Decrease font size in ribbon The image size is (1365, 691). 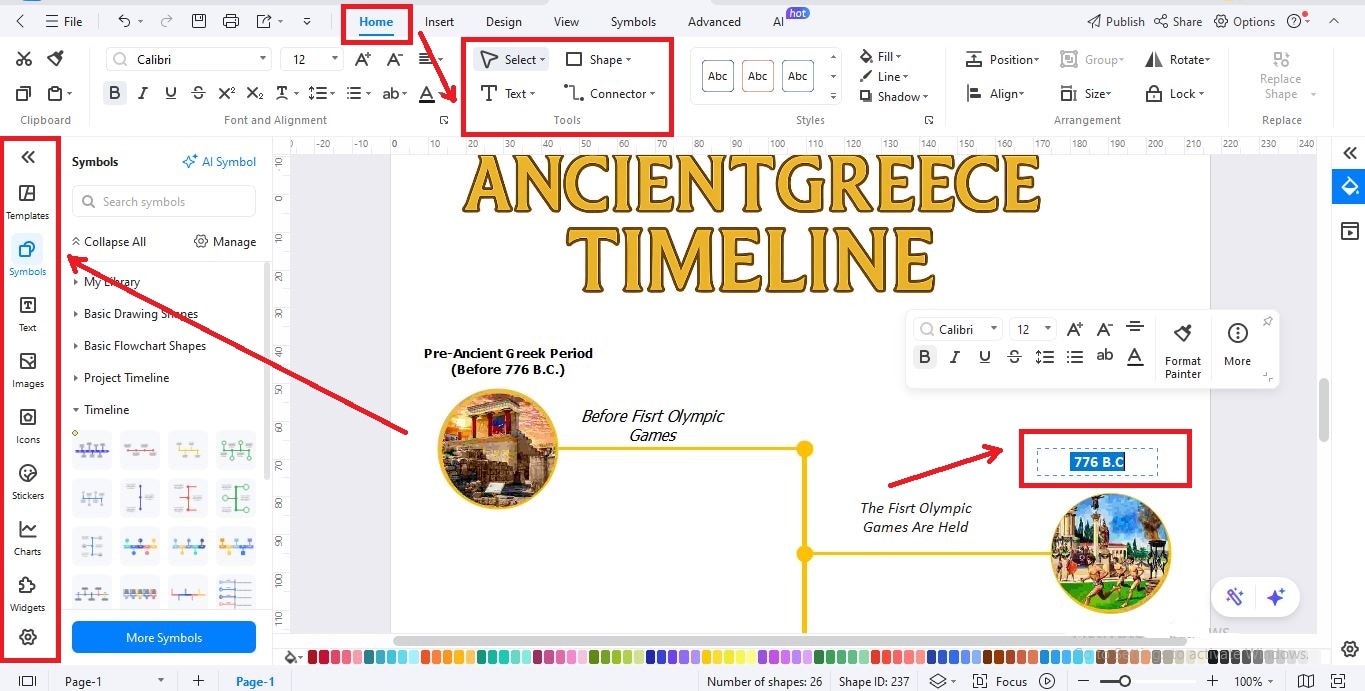tap(394, 59)
